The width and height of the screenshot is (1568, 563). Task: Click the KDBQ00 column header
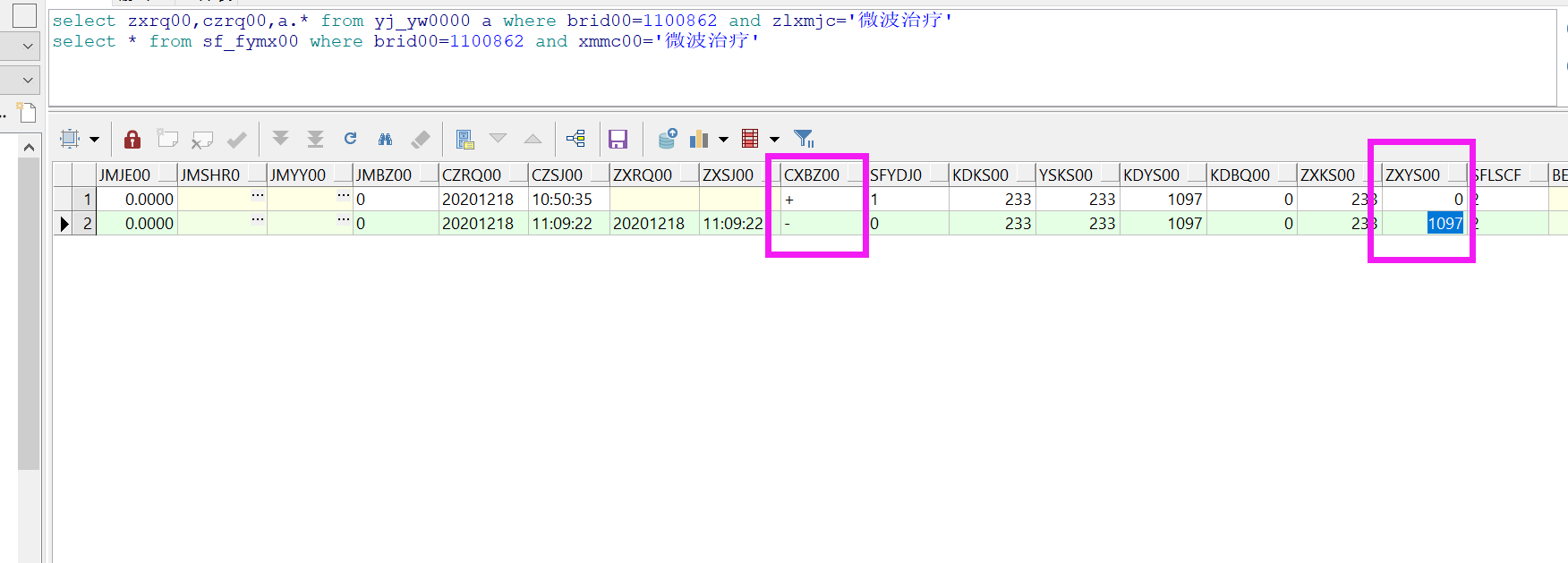pyautogui.click(x=1251, y=175)
